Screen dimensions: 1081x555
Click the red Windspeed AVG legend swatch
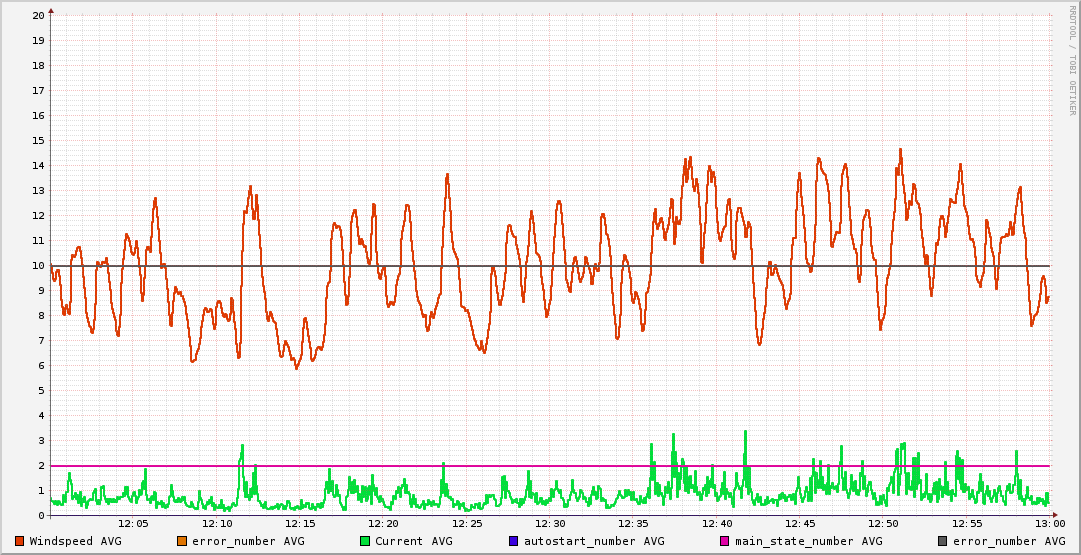point(20,541)
